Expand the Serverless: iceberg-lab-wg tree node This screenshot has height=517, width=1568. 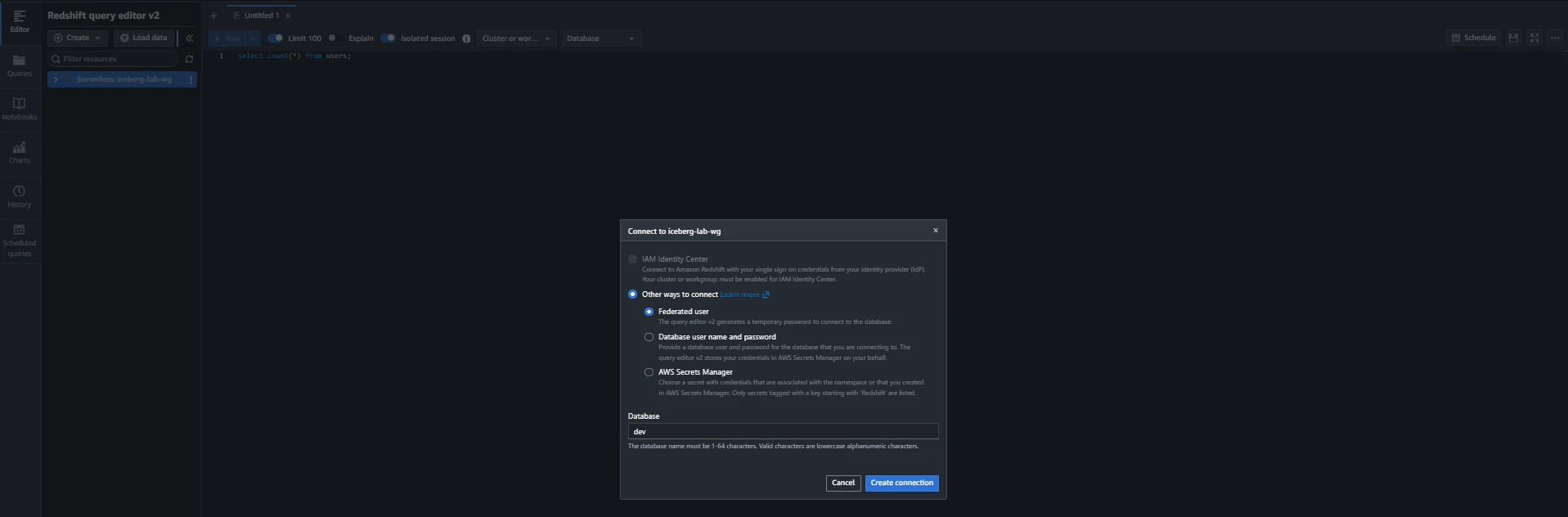tap(56, 79)
